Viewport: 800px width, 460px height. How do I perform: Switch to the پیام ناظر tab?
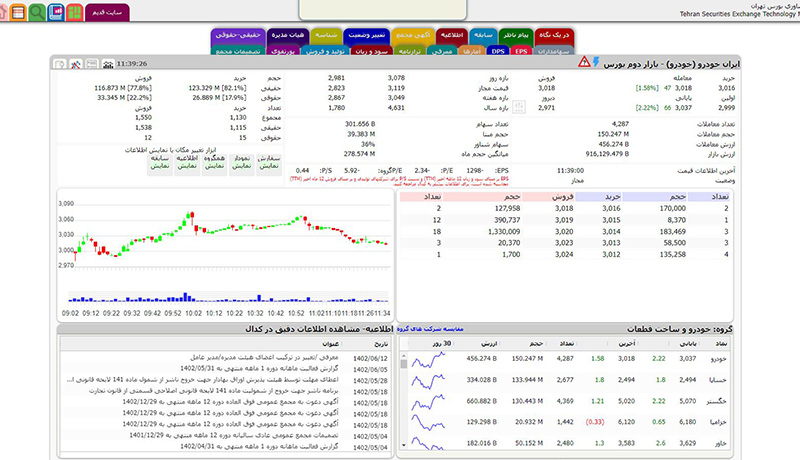516,36
